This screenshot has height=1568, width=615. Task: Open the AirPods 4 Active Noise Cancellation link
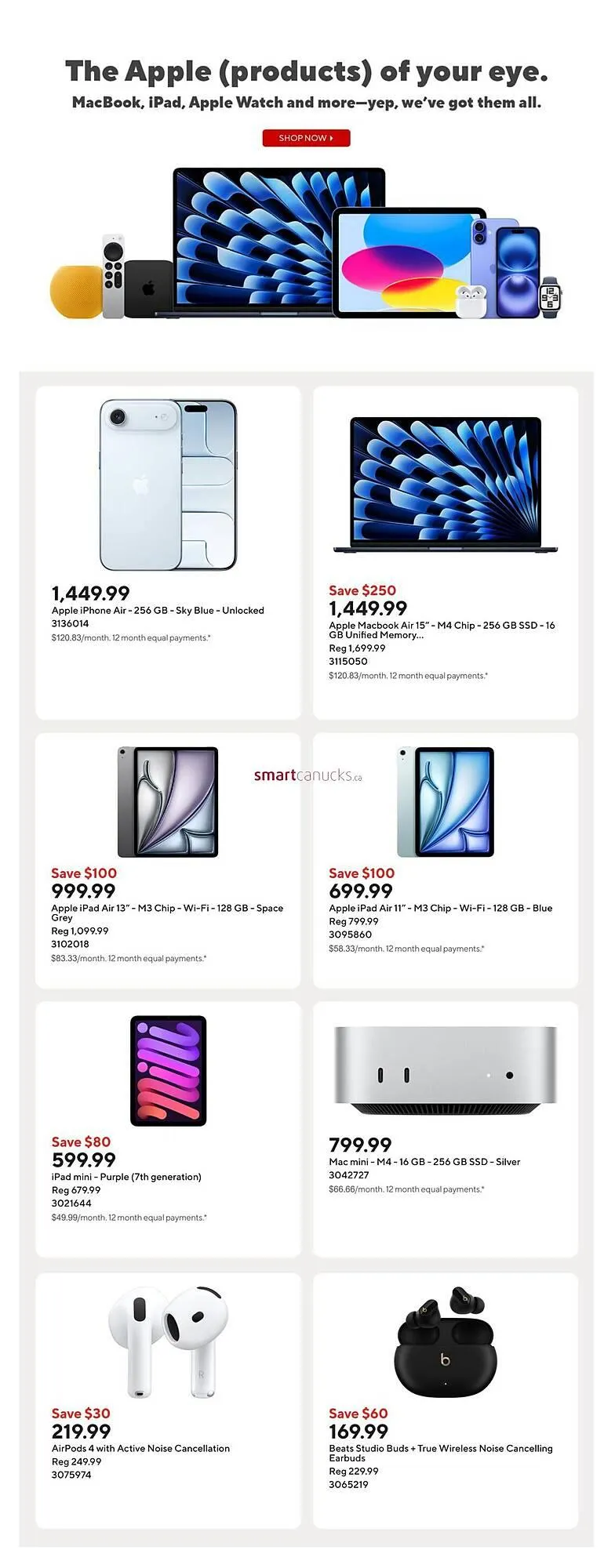(140, 1448)
